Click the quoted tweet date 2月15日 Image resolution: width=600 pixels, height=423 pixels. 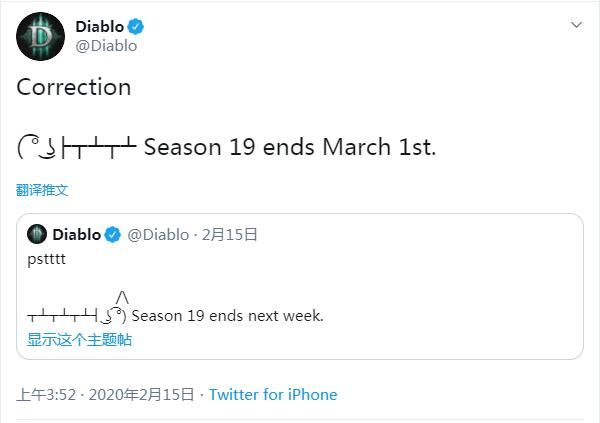(230, 235)
